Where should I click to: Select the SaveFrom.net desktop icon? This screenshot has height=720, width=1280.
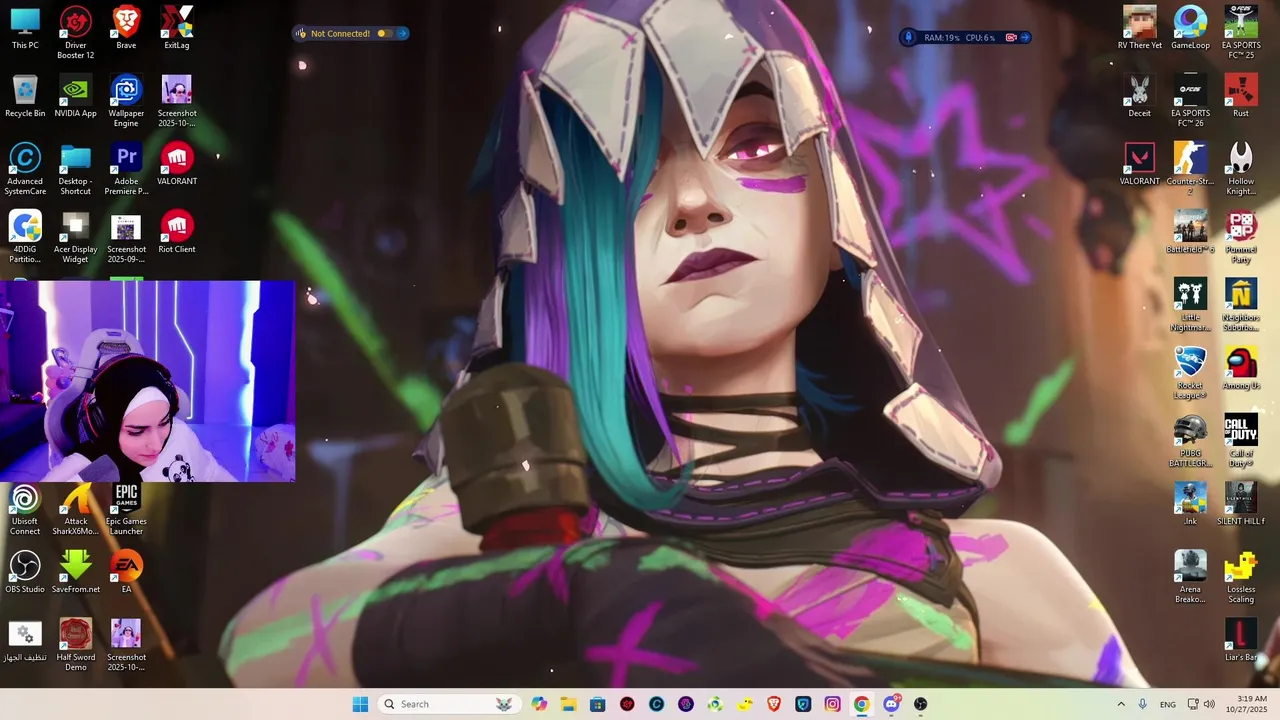(75, 572)
